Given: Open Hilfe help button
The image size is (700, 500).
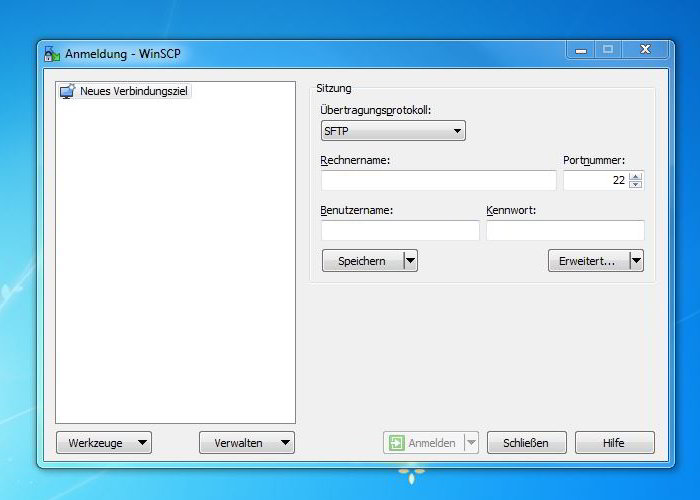Looking at the screenshot, I should pyautogui.click(x=615, y=443).
